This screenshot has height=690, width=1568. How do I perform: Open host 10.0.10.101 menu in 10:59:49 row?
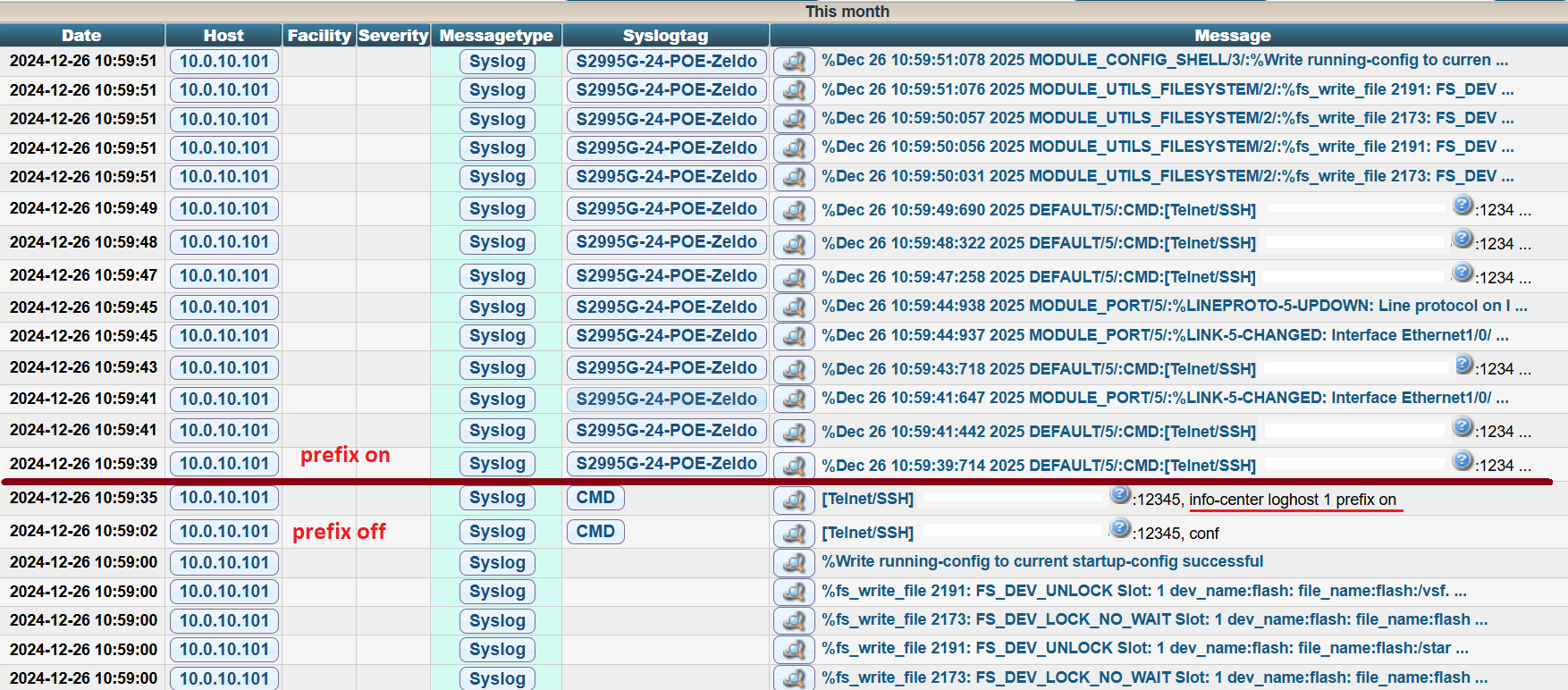coord(224,209)
